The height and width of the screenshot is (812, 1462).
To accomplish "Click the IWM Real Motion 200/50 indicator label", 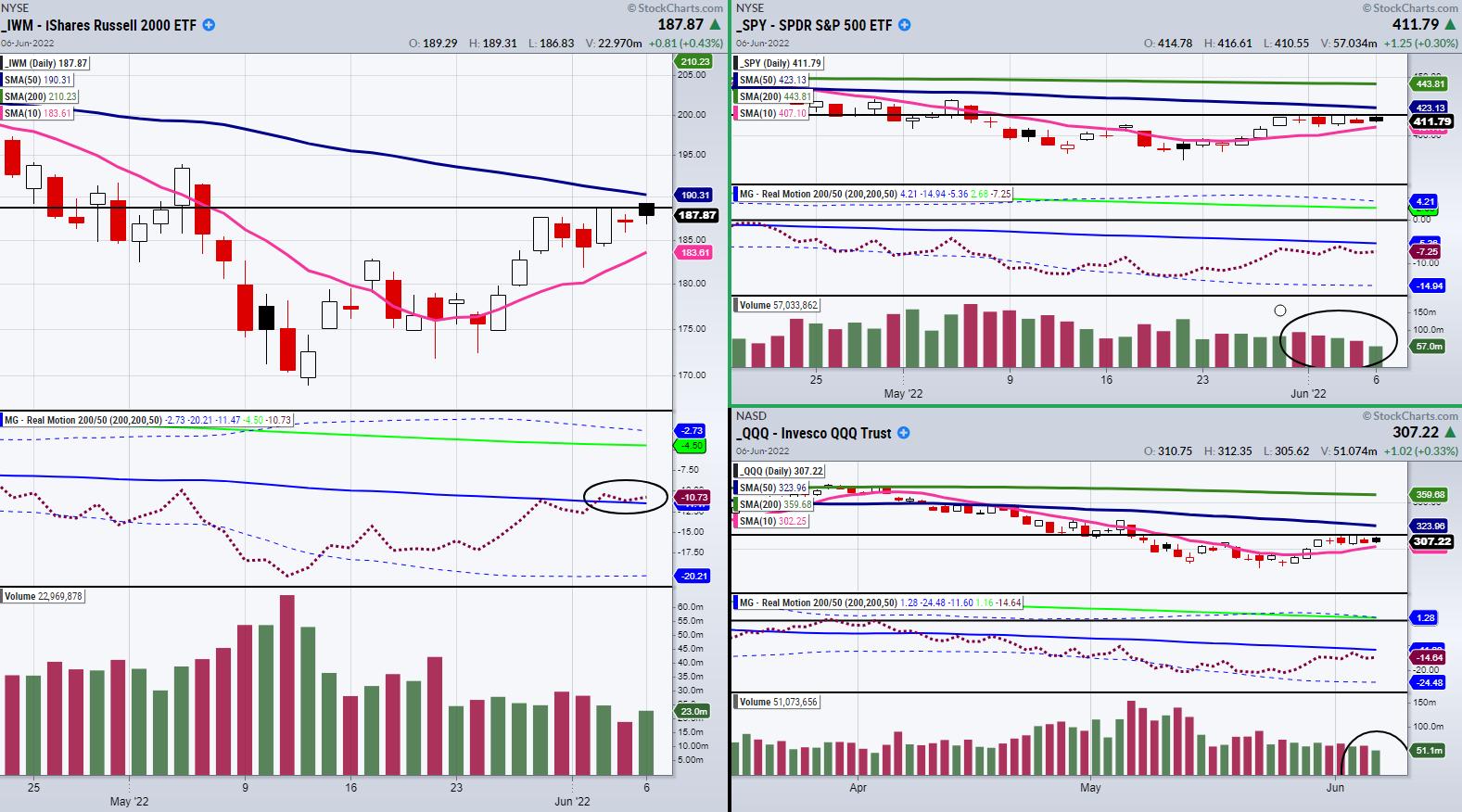I will (148, 420).
